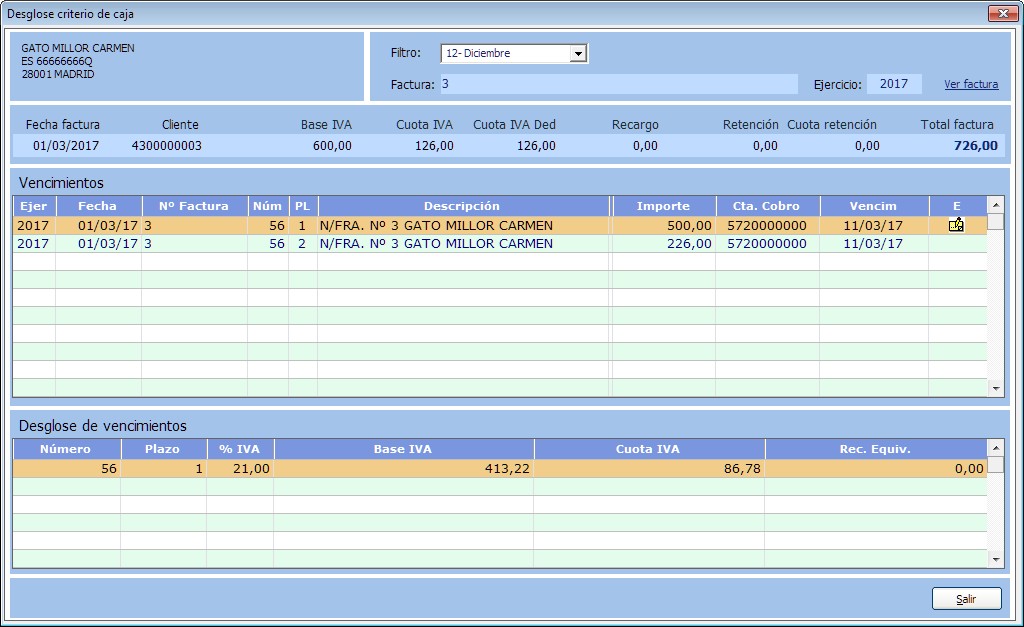Screen dimensions: 1024x627
Task: Click the Descripción column header
Action: (x=464, y=206)
